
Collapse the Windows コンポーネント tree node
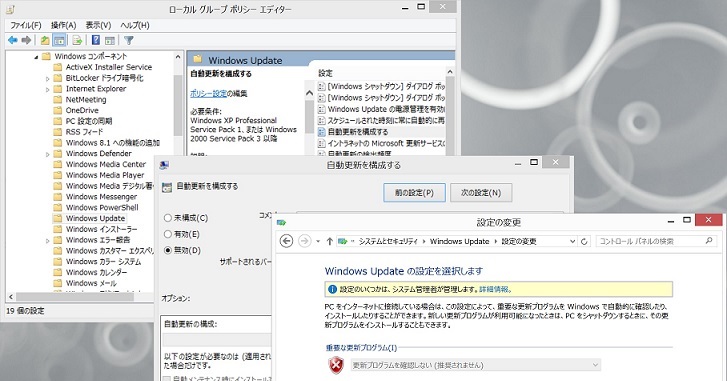(36, 57)
